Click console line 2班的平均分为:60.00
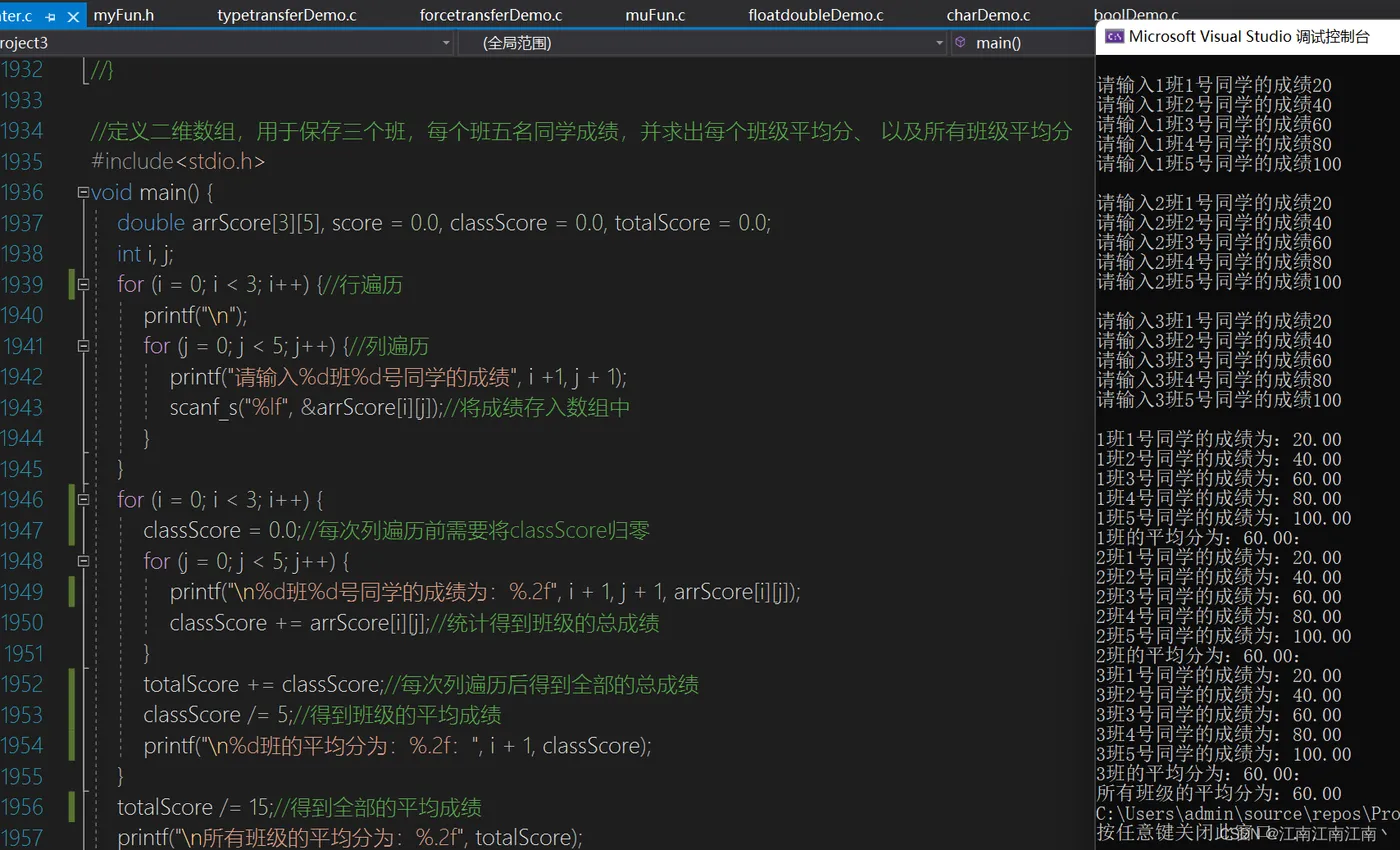1400x850 pixels. pyautogui.click(x=1199, y=656)
